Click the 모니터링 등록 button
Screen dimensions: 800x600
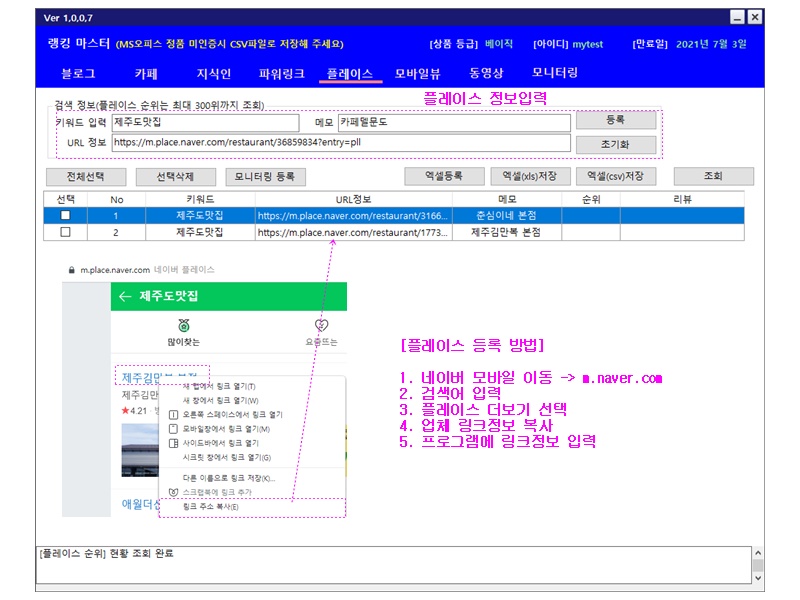click(x=265, y=177)
